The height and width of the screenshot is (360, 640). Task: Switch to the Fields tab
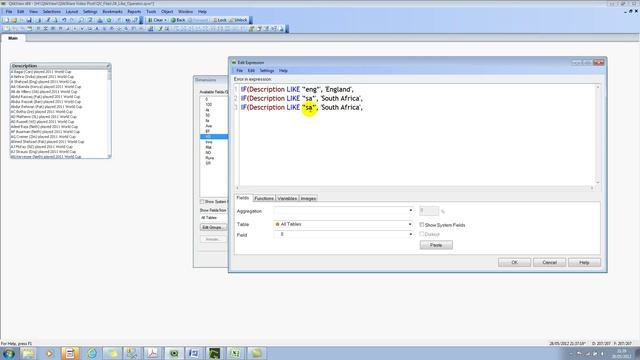coord(242,198)
